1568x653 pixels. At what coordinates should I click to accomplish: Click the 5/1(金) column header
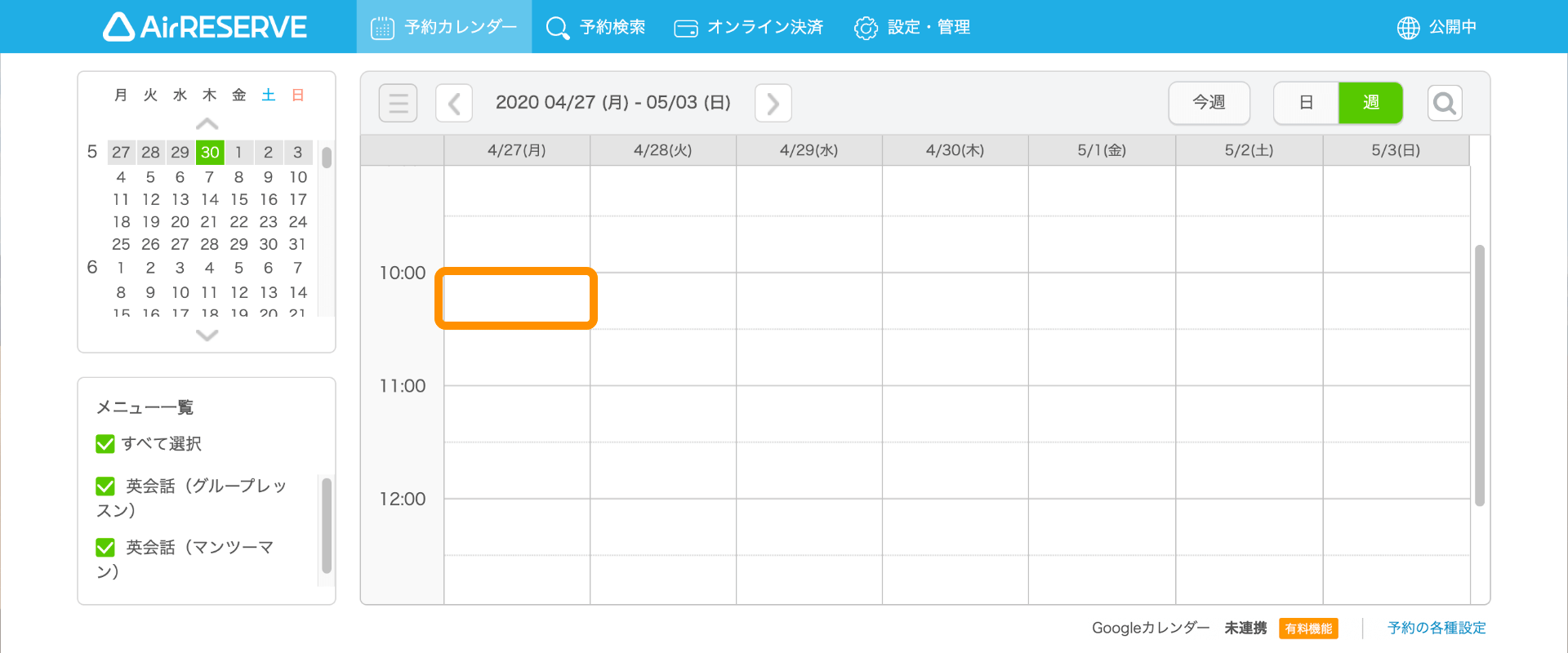1102,150
